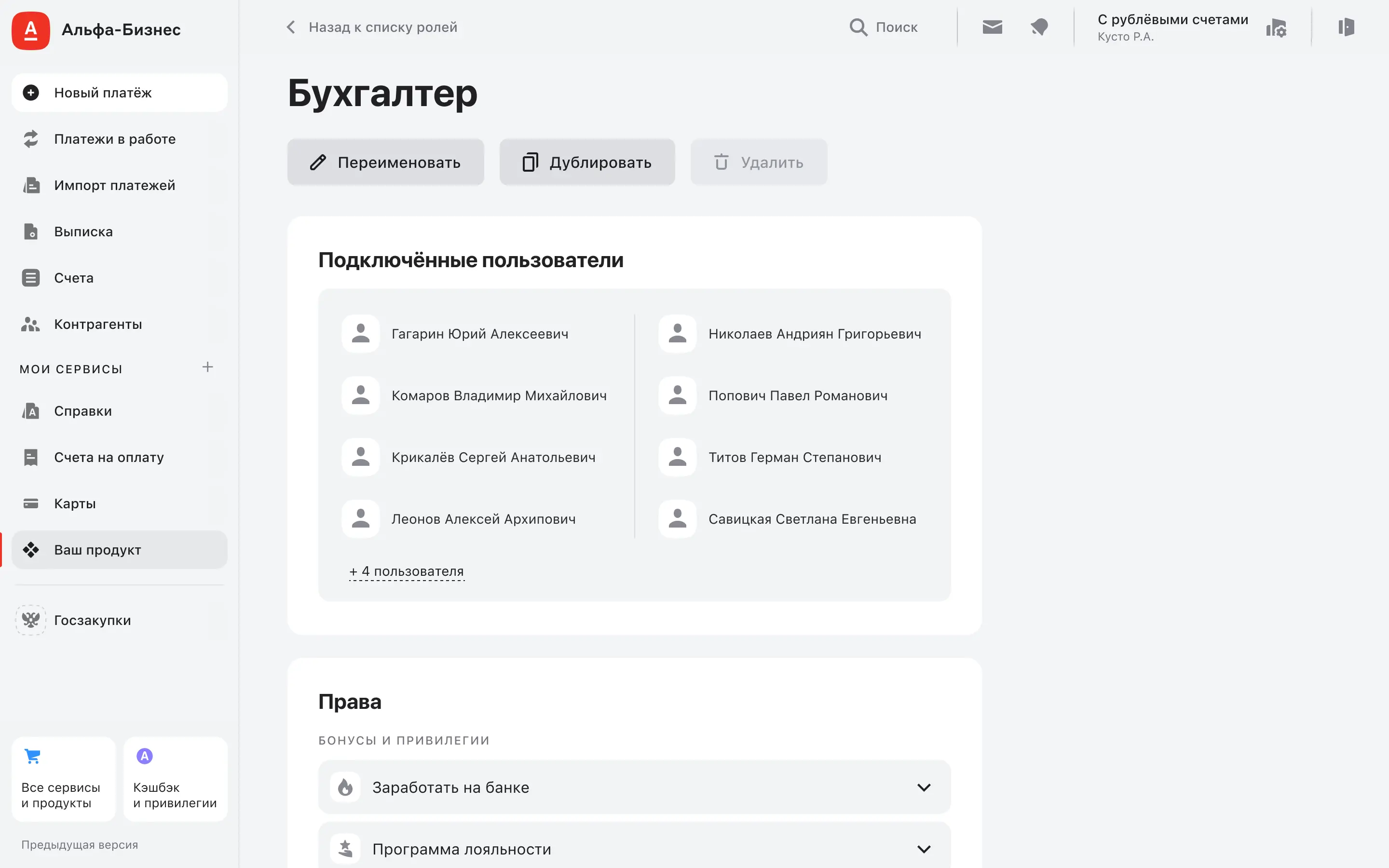
Task: Show the + 4 пользователя hidden users
Action: [x=407, y=572]
